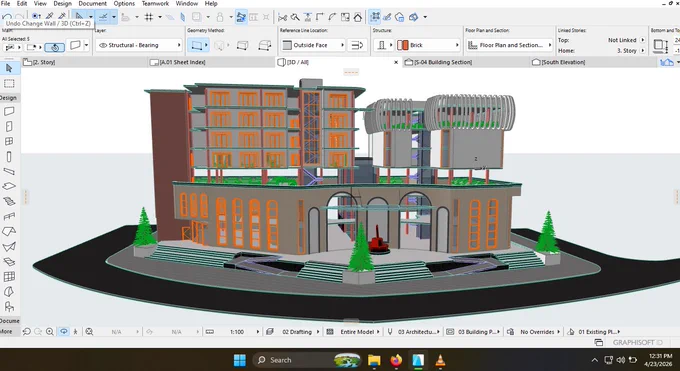
Task: Click the taskbar Search box
Action: tap(307, 360)
